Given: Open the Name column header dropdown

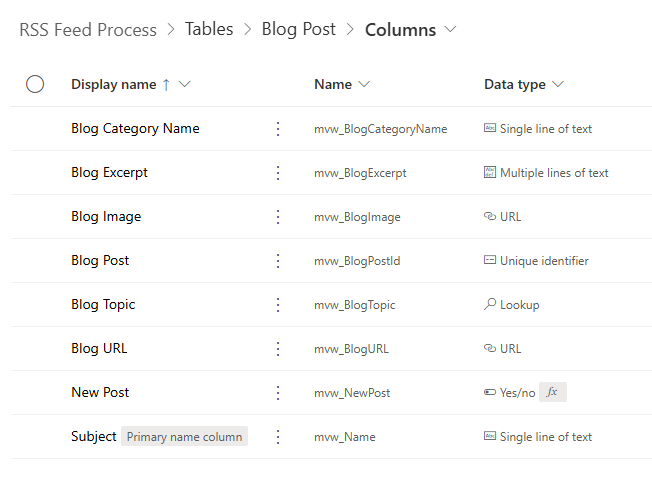Looking at the screenshot, I should coord(364,85).
